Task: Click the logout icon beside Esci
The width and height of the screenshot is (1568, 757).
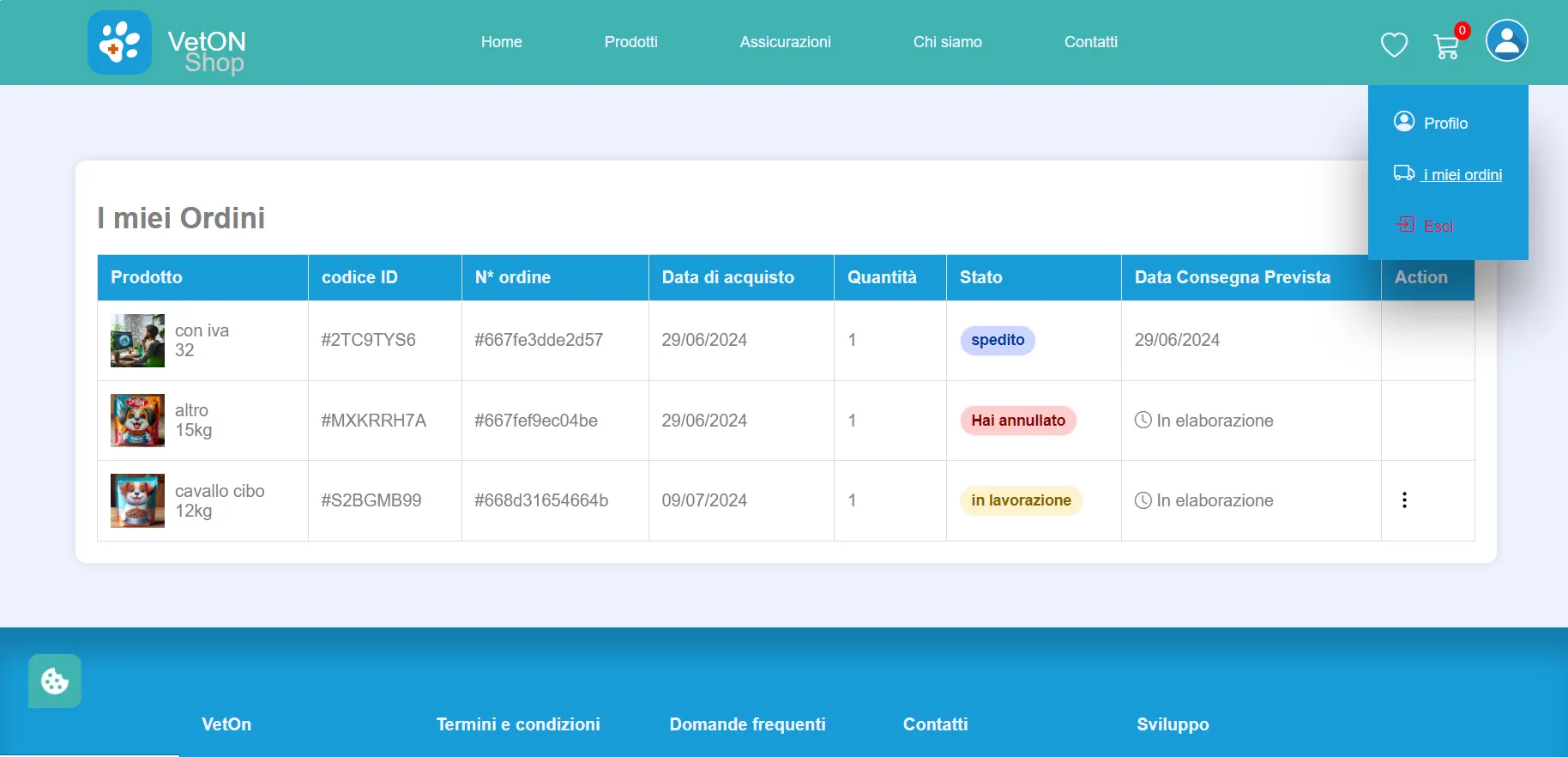Action: 1405,225
